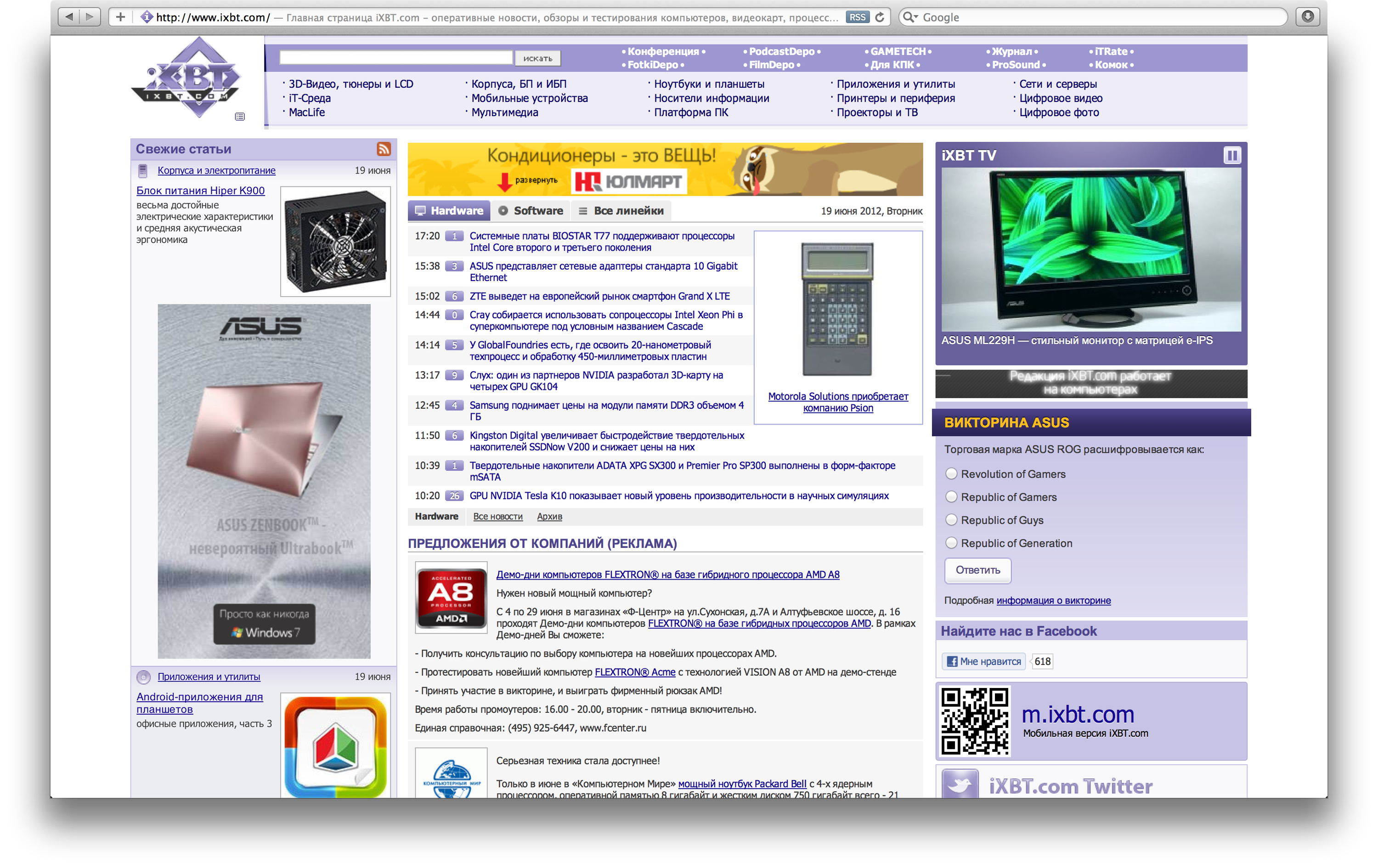Screen dimensions: 1378x868
Task: Click the orange RSS feed icon
Action: pos(384,149)
